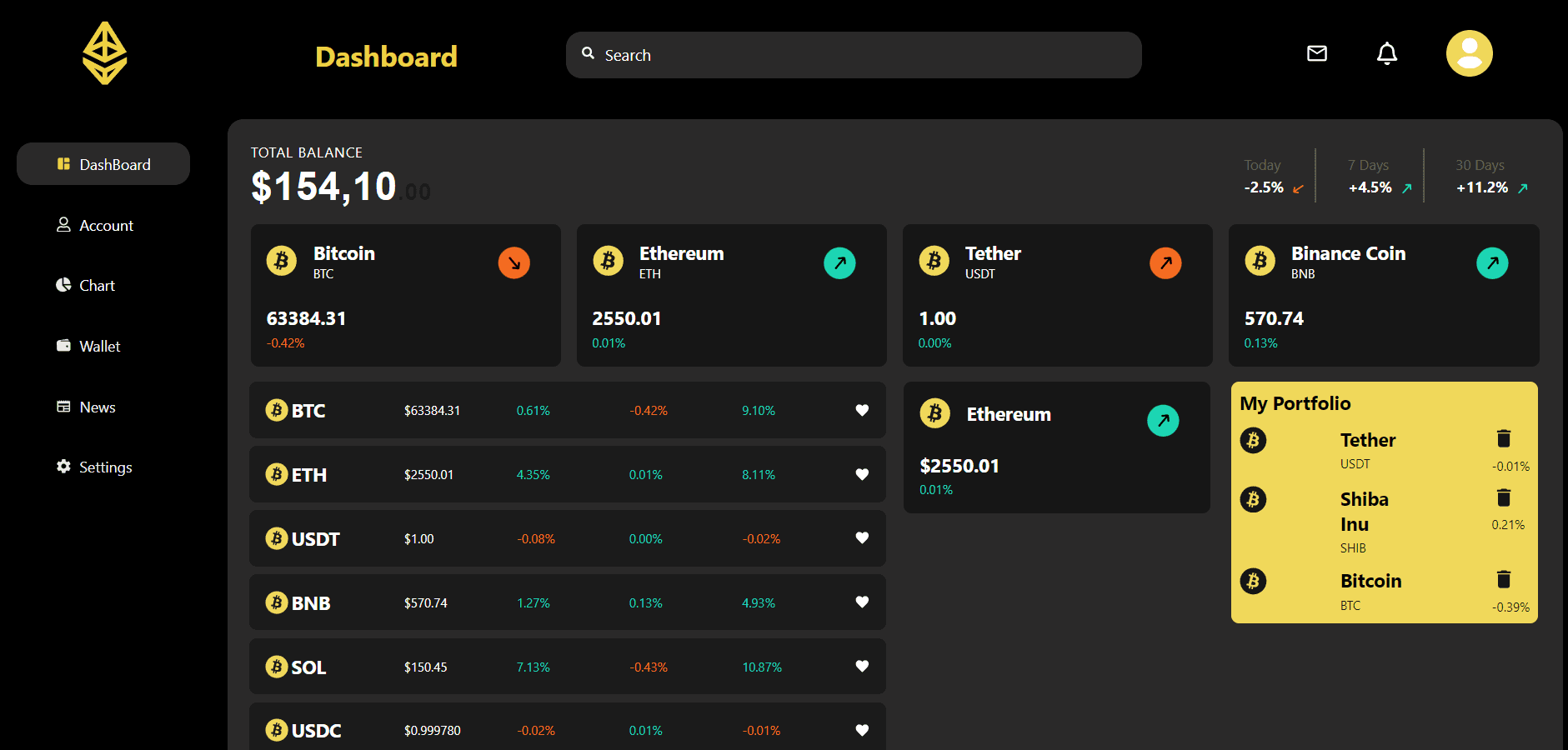Select the USDT row label

pyautogui.click(x=315, y=539)
